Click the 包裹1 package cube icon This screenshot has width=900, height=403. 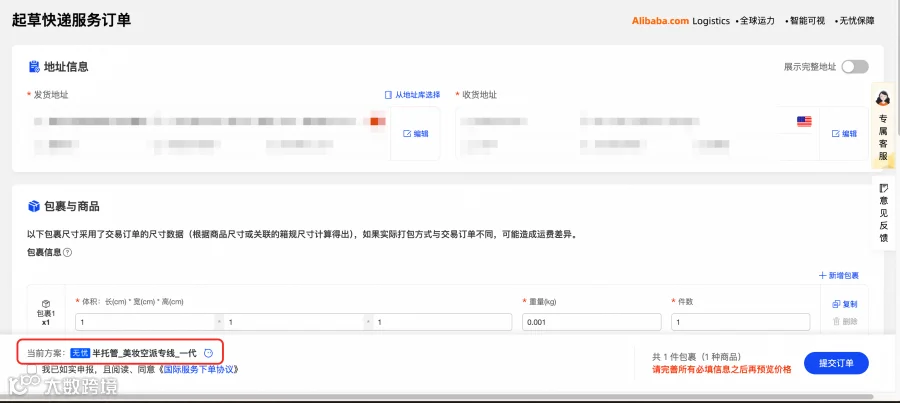[x=46, y=303]
